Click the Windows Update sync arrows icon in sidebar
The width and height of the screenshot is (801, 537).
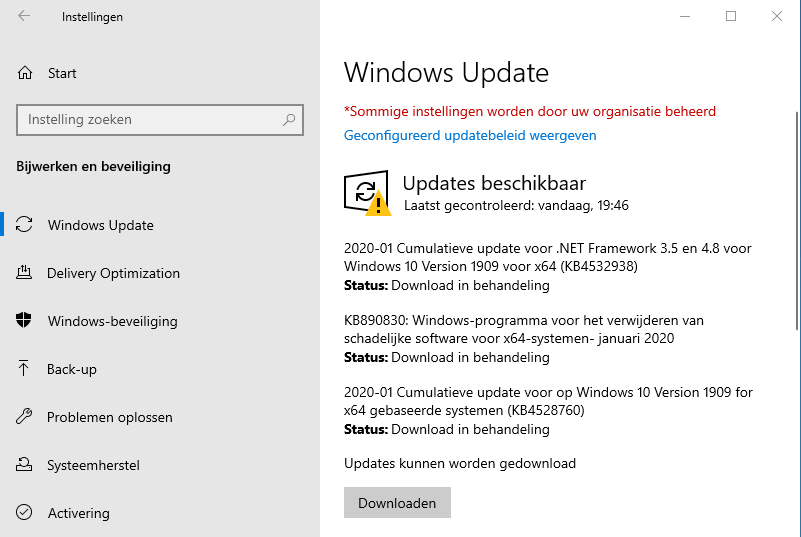pyautogui.click(x=25, y=225)
